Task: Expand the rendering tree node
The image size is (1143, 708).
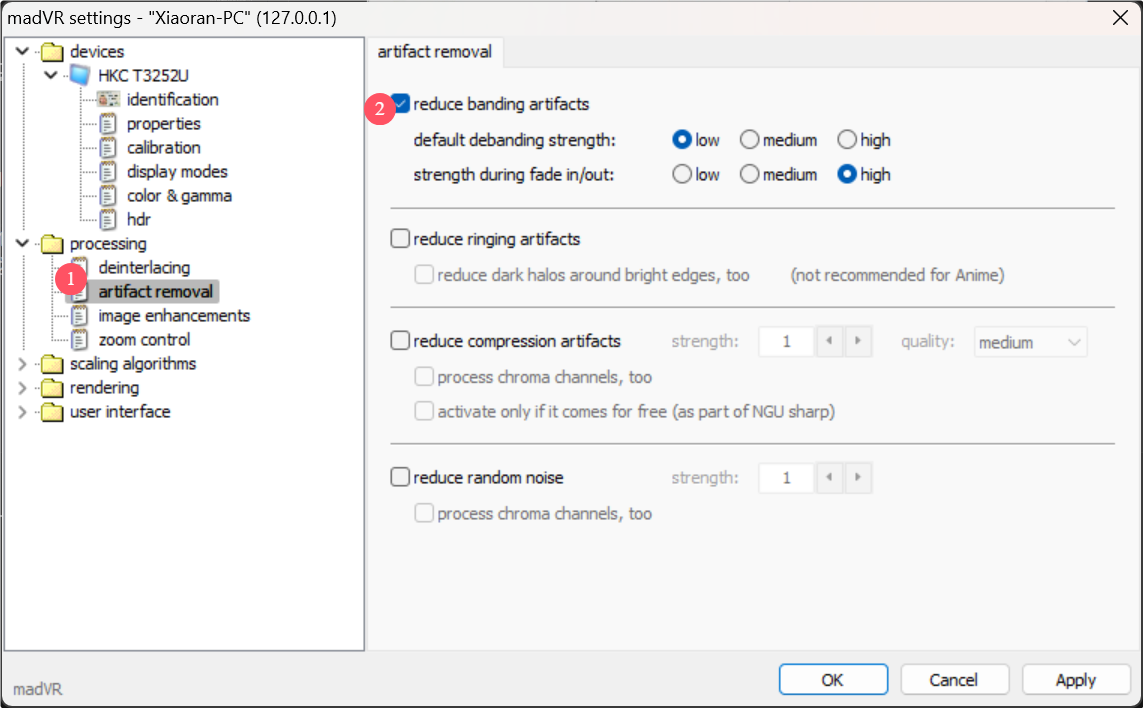Action: click(x=23, y=388)
